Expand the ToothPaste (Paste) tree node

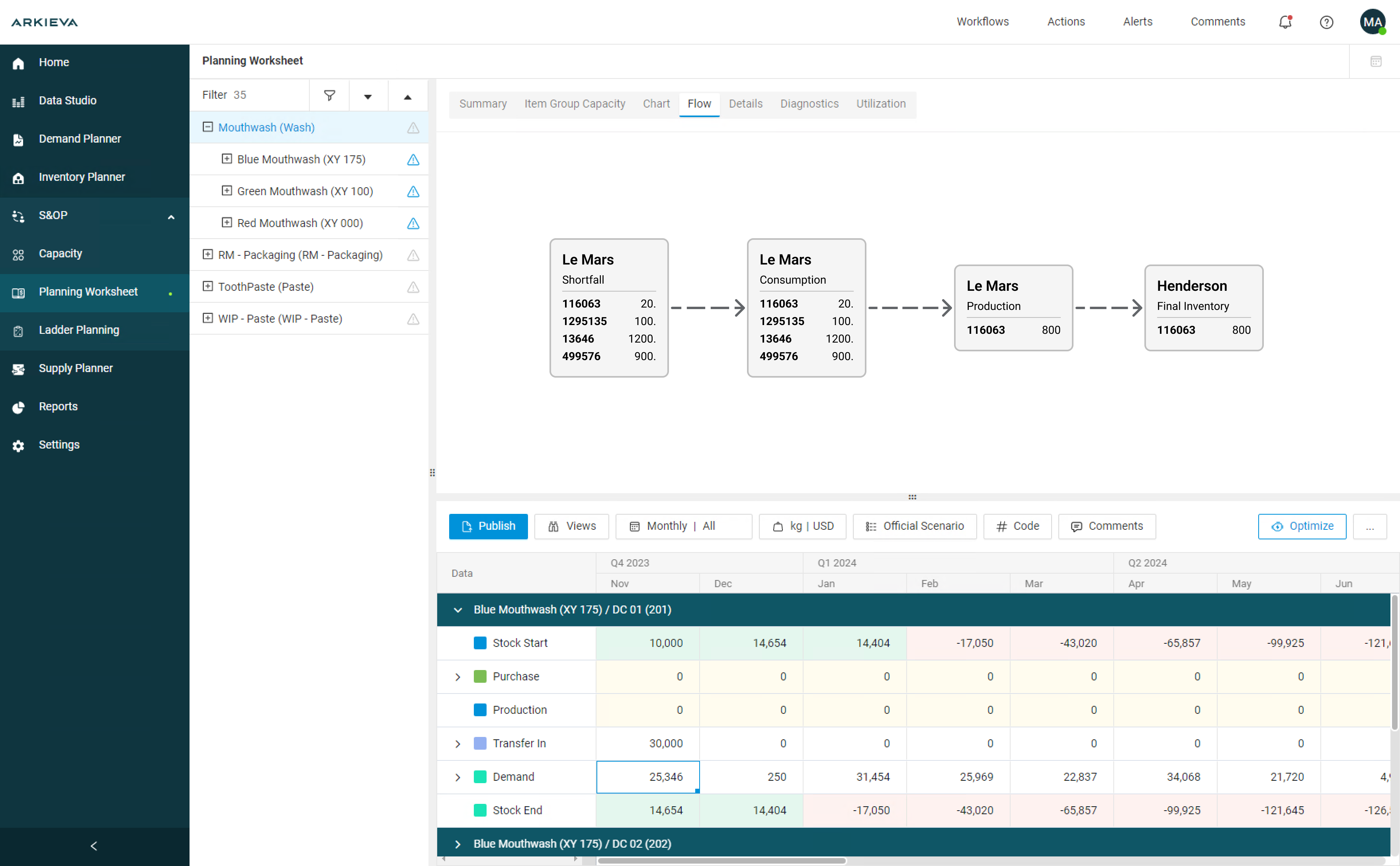[x=208, y=286]
